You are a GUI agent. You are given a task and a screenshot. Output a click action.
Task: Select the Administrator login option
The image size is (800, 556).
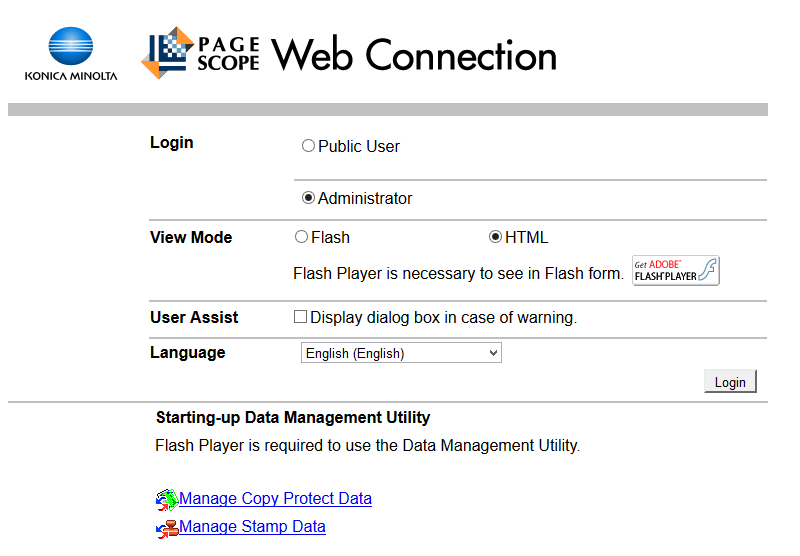click(308, 198)
